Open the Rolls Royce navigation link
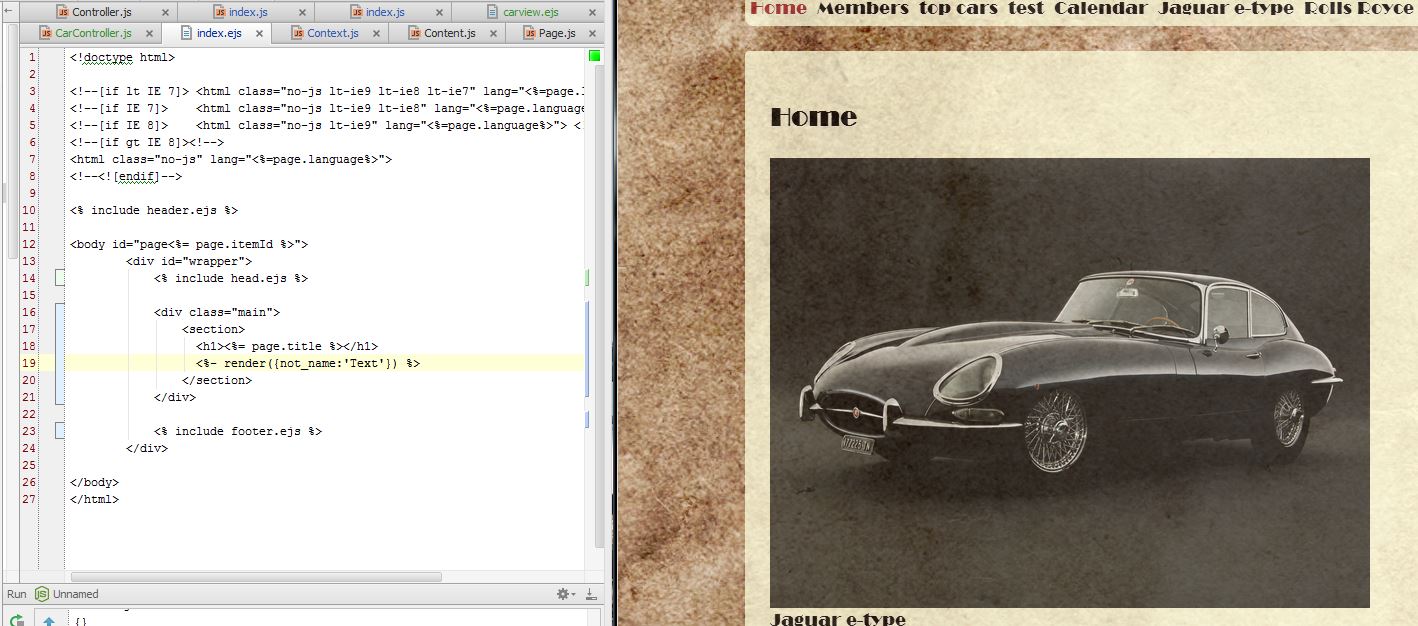 coord(1359,8)
